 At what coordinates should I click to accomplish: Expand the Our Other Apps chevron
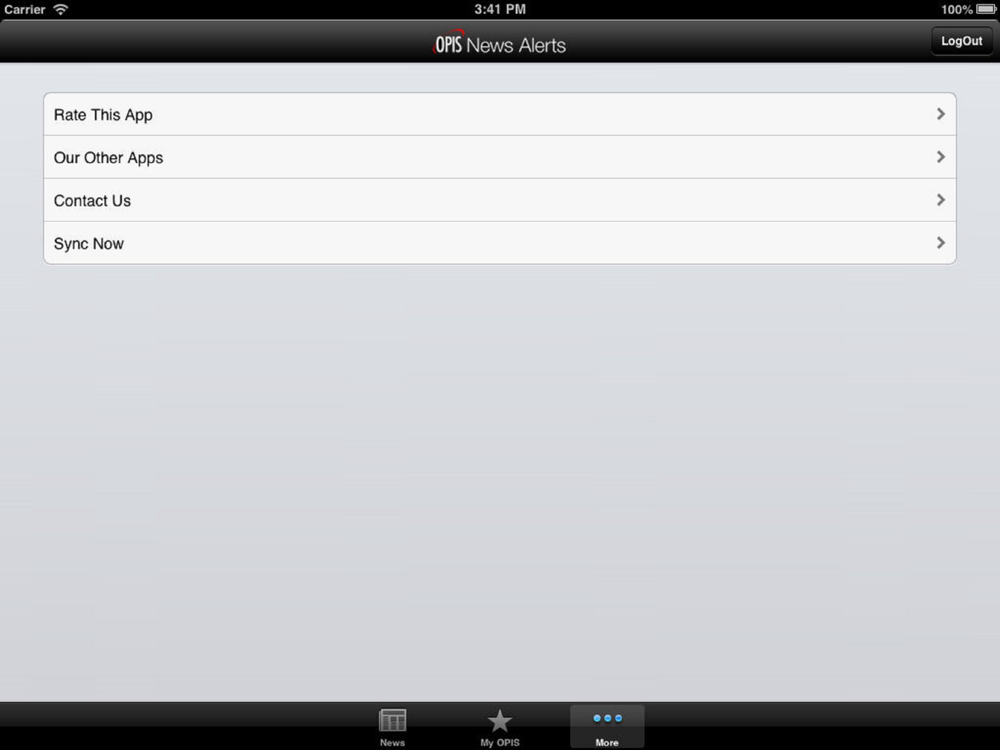(x=941, y=157)
